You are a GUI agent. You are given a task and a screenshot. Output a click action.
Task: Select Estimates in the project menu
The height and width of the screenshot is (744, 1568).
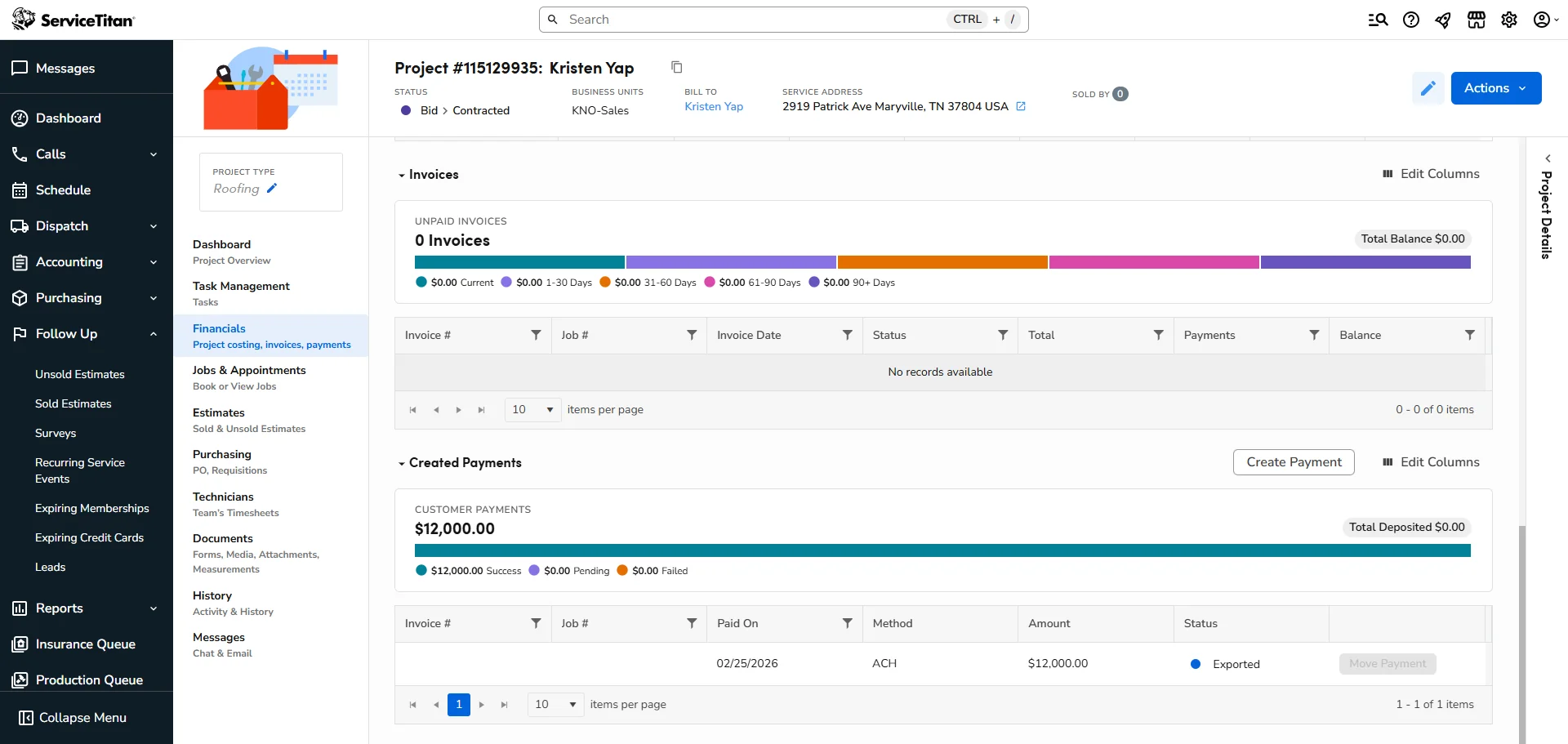(219, 412)
